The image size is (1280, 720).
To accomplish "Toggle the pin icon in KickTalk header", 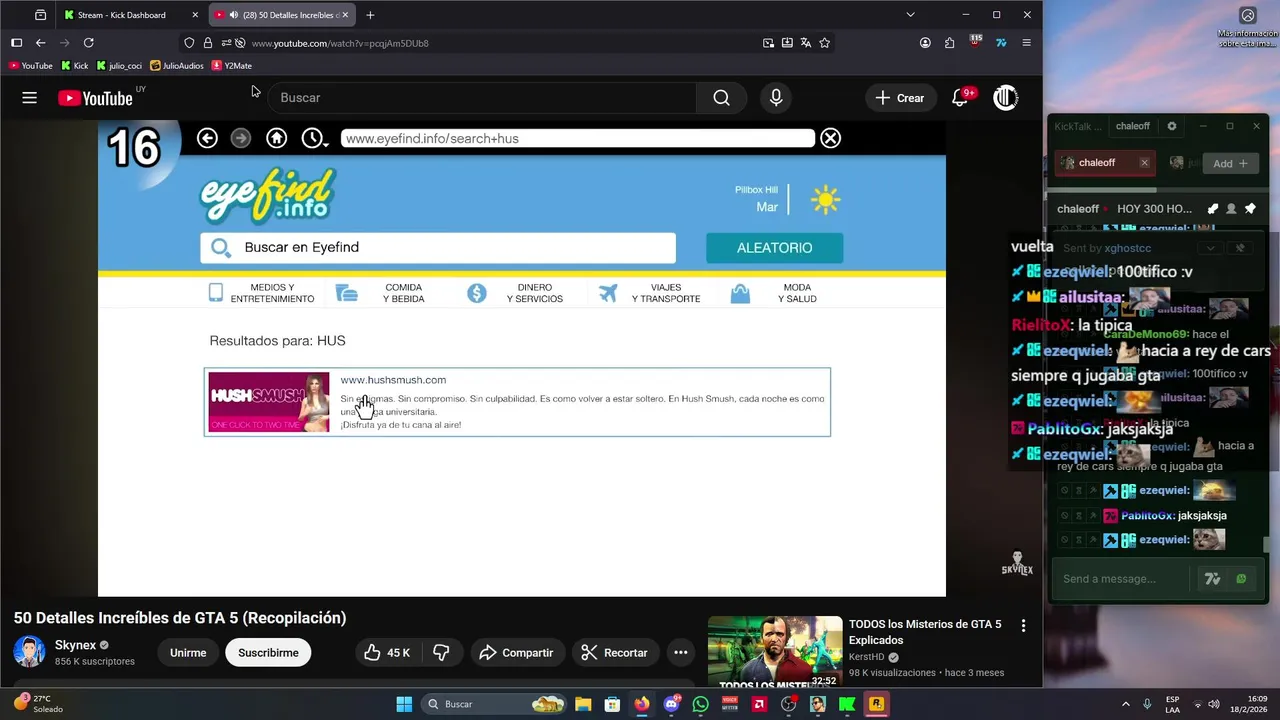I will [x=1250, y=209].
